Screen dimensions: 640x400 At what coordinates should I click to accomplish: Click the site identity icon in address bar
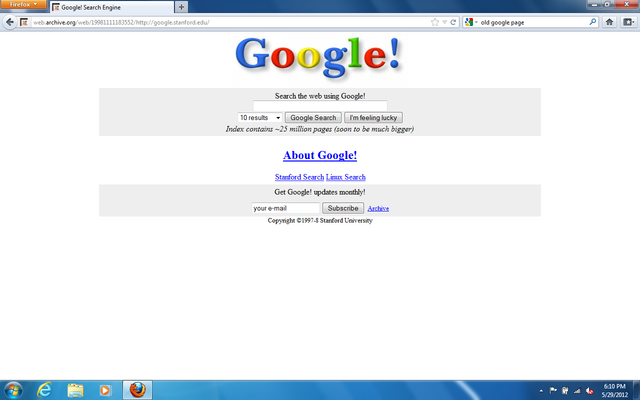tap(24, 22)
